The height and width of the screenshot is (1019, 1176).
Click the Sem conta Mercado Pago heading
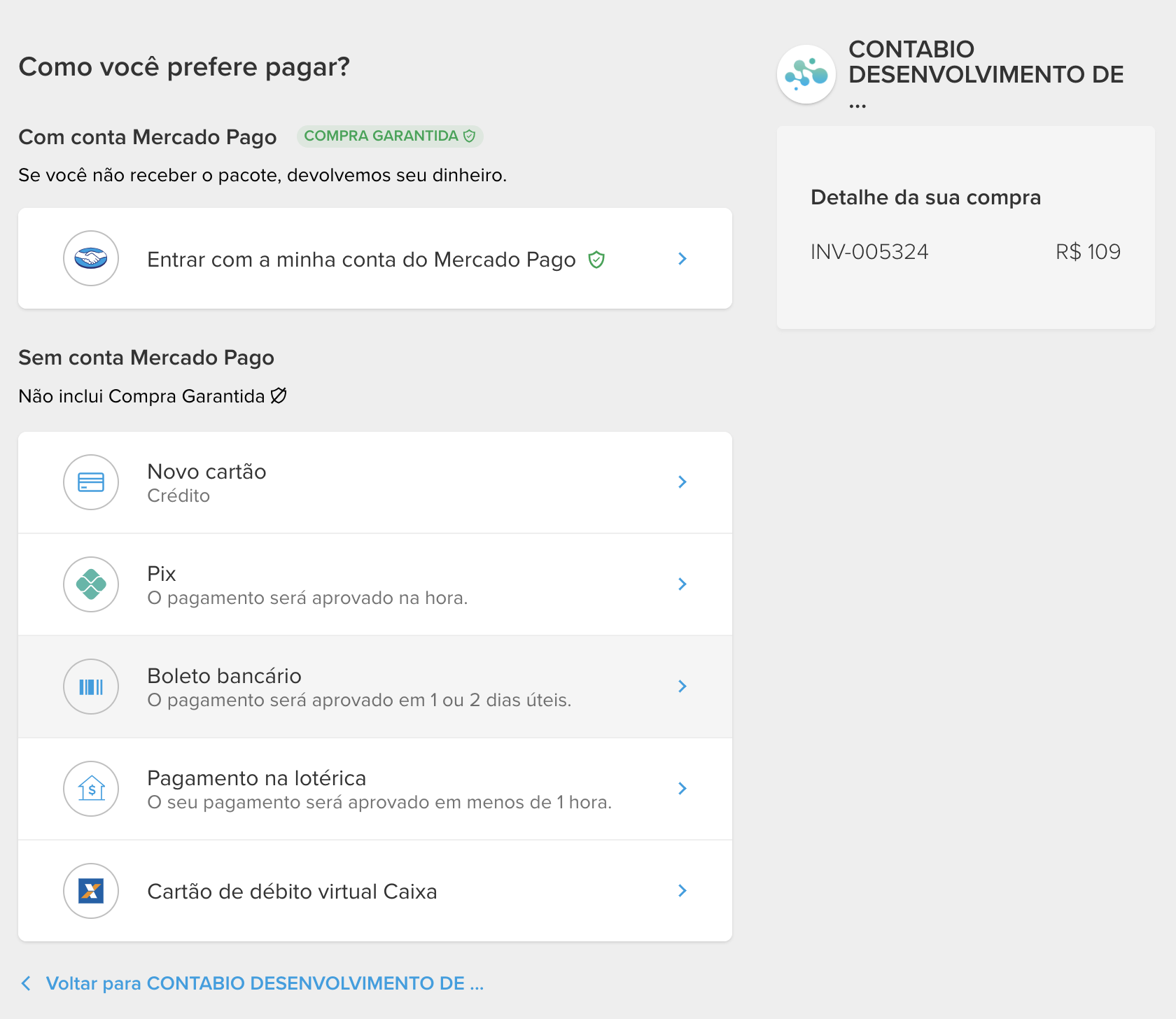click(x=146, y=358)
